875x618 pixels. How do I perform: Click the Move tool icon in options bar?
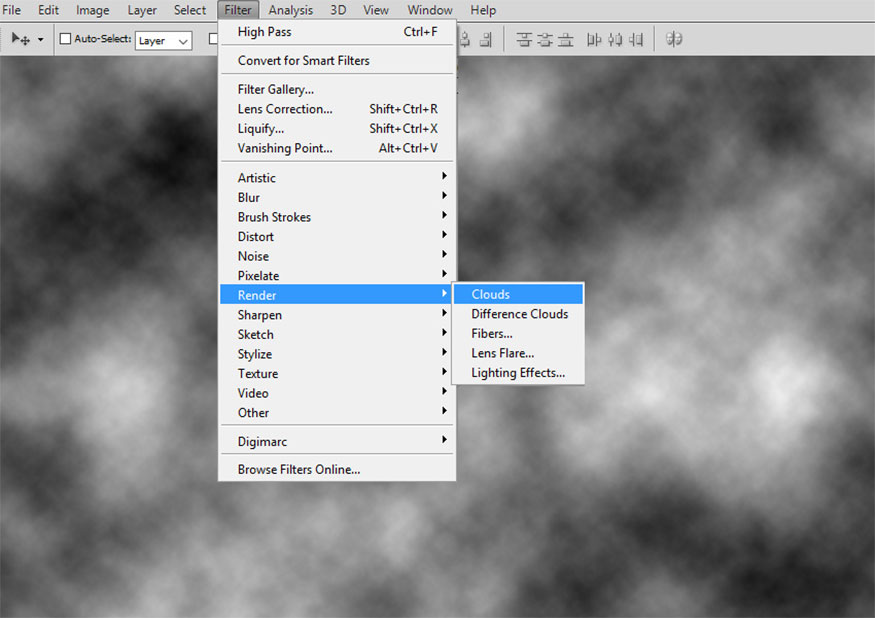(x=21, y=39)
